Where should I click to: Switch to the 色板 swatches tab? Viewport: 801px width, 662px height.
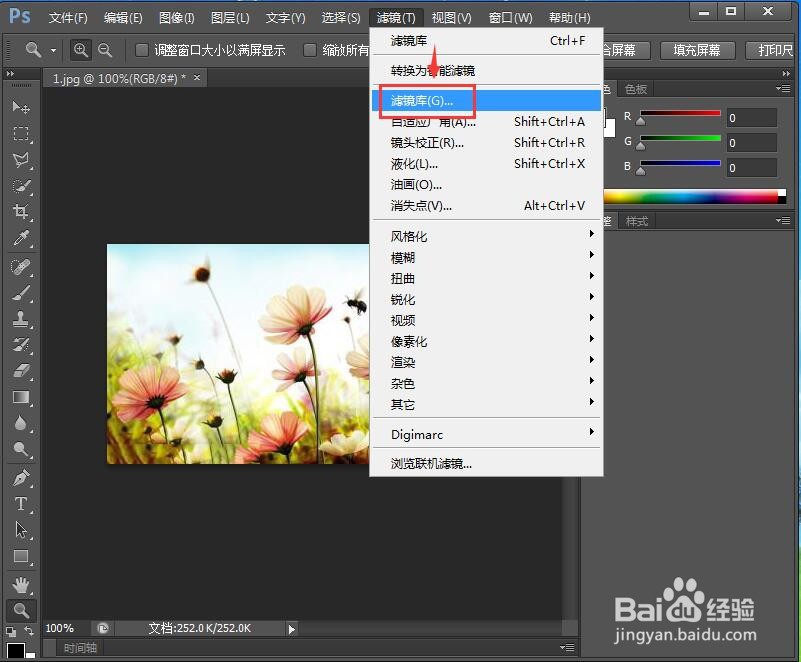pos(636,89)
